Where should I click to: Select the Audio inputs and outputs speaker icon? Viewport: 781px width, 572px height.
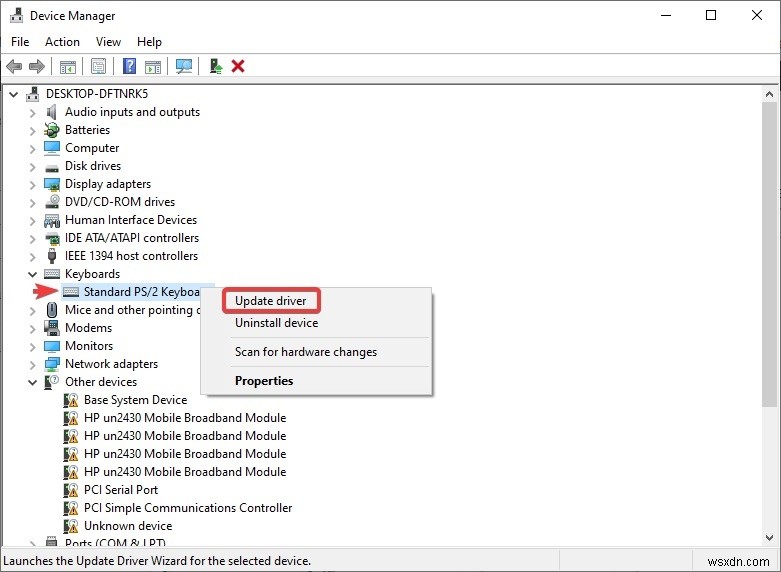[51, 112]
